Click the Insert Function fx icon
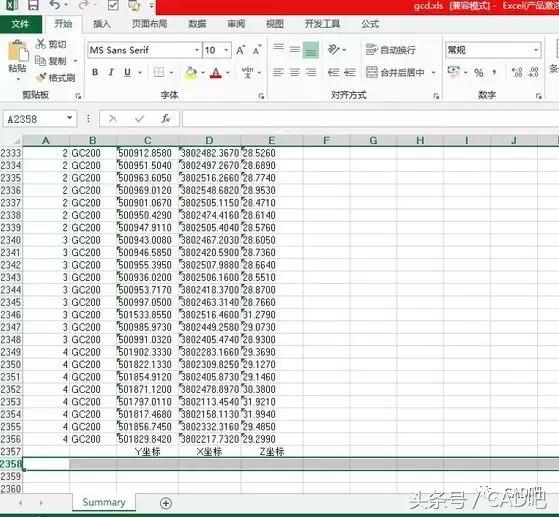Image resolution: width=559 pixels, height=517 pixels. [x=165, y=118]
